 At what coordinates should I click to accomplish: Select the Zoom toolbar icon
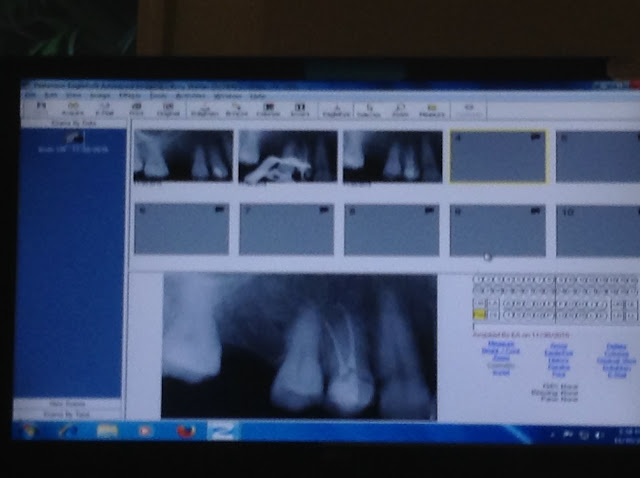[x=400, y=110]
